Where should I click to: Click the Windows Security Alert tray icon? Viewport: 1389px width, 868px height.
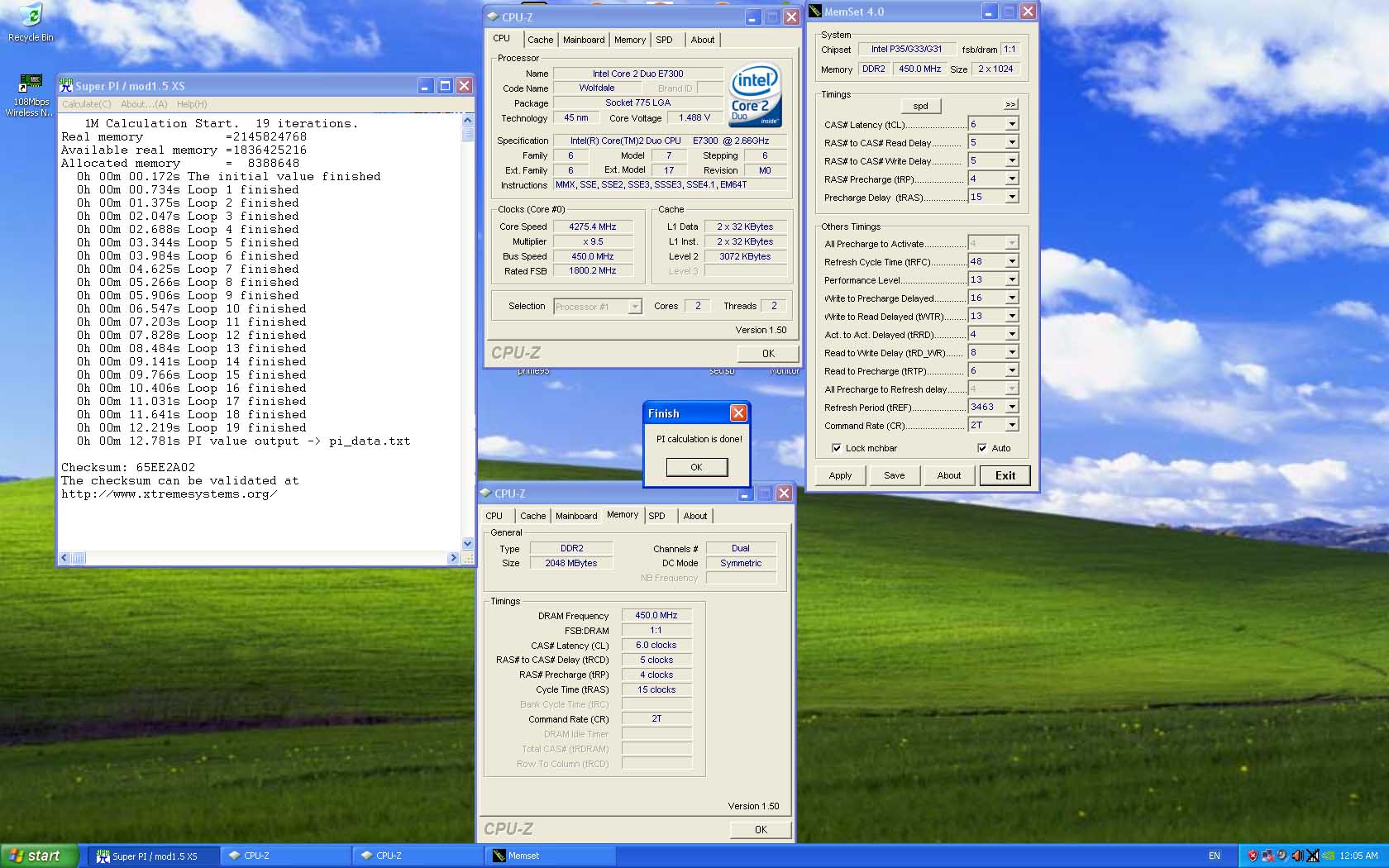click(x=1253, y=856)
